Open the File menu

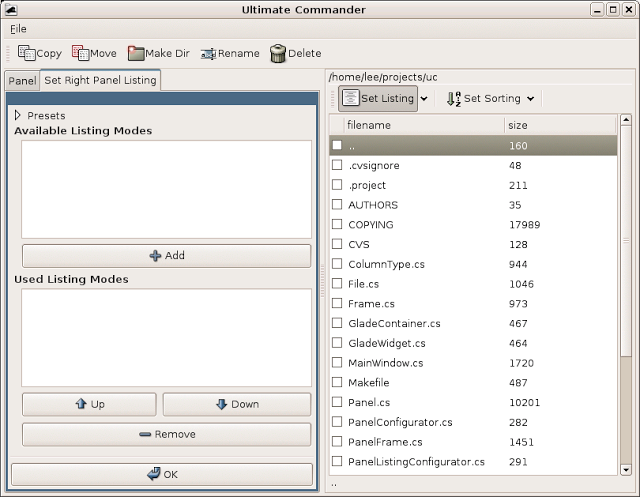(18, 29)
